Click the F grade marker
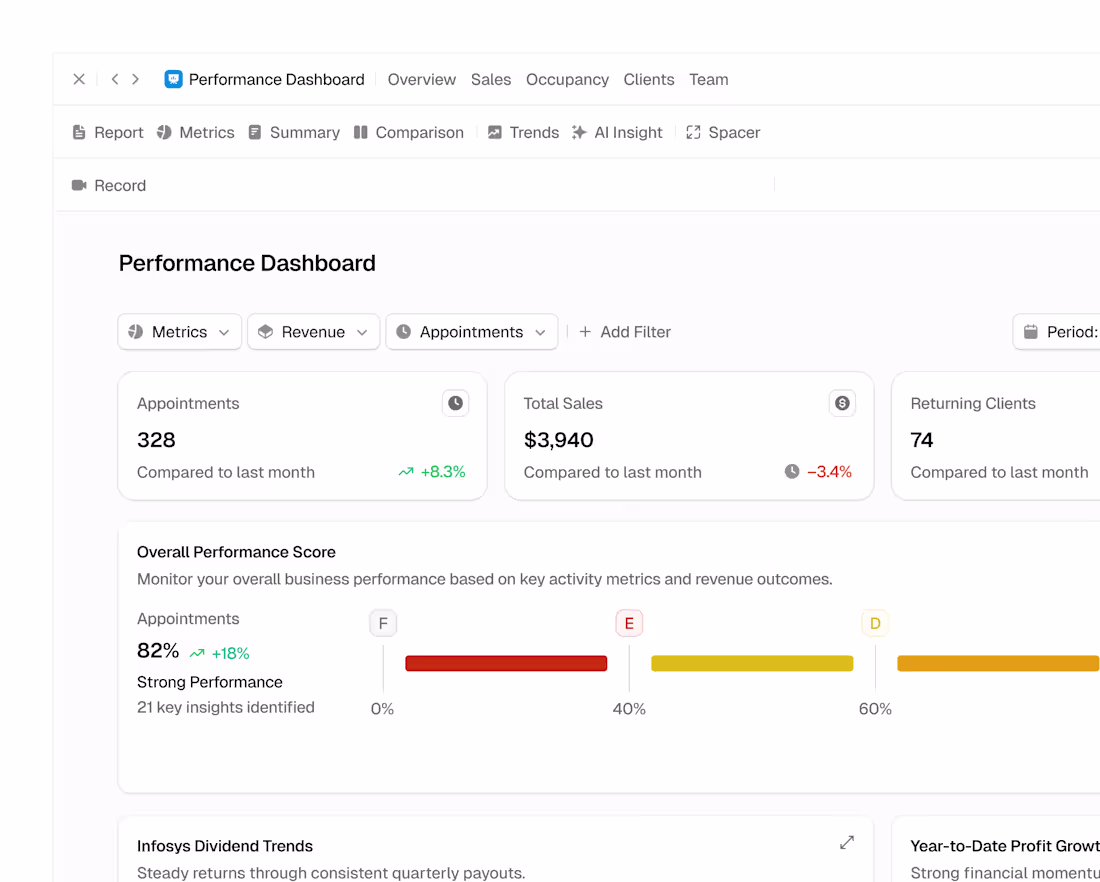Image resolution: width=1100 pixels, height=882 pixels. point(383,623)
